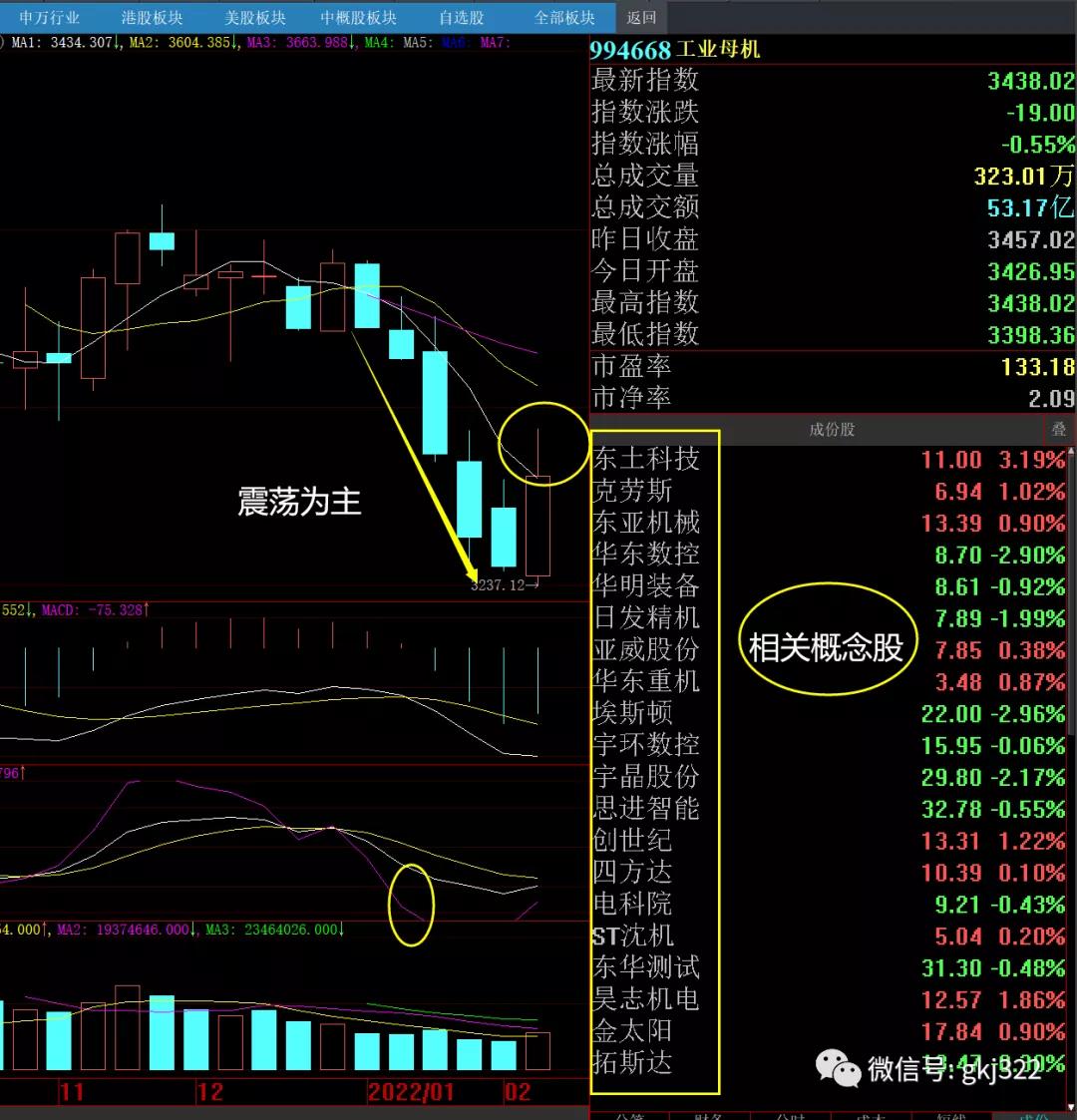Open the 金太阳 stock row
Viewport: 1077px width, 1120px height.
[x=829, y=1031]
